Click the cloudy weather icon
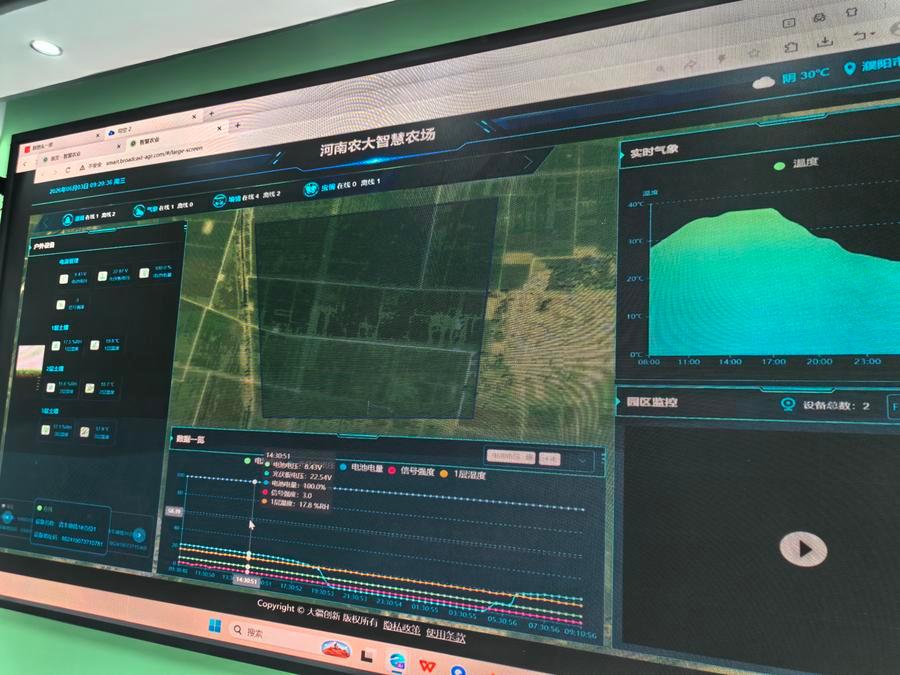 coord(763,82)
